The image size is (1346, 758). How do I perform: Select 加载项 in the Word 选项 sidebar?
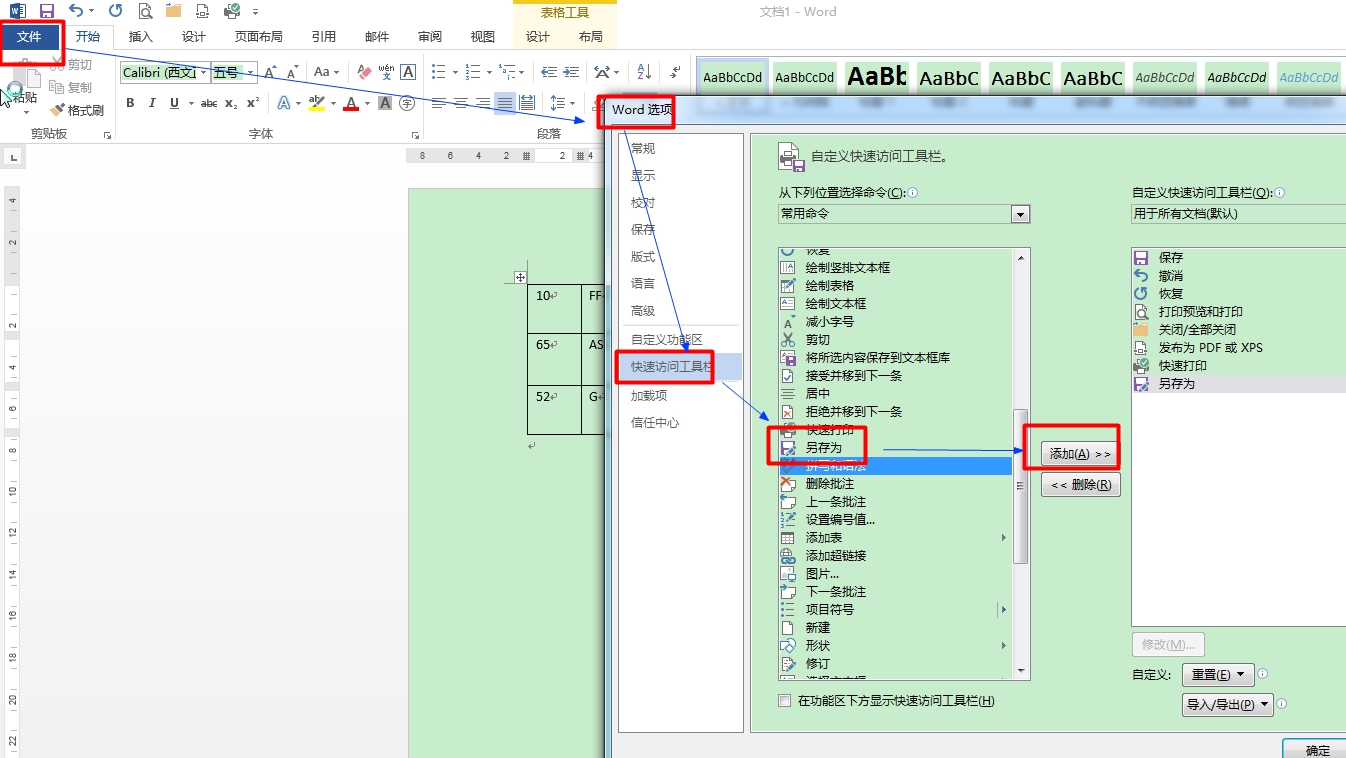pyautogui.click(x=649, y=396)
